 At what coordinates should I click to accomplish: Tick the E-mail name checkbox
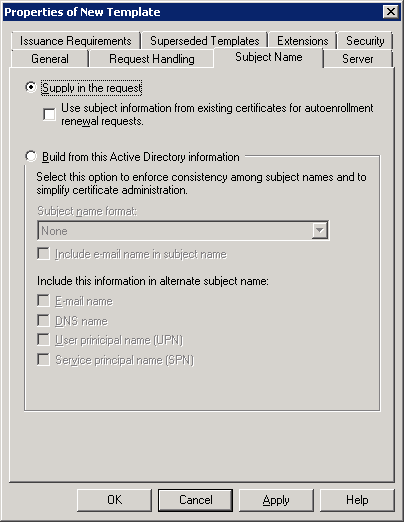tap(44, 301)
